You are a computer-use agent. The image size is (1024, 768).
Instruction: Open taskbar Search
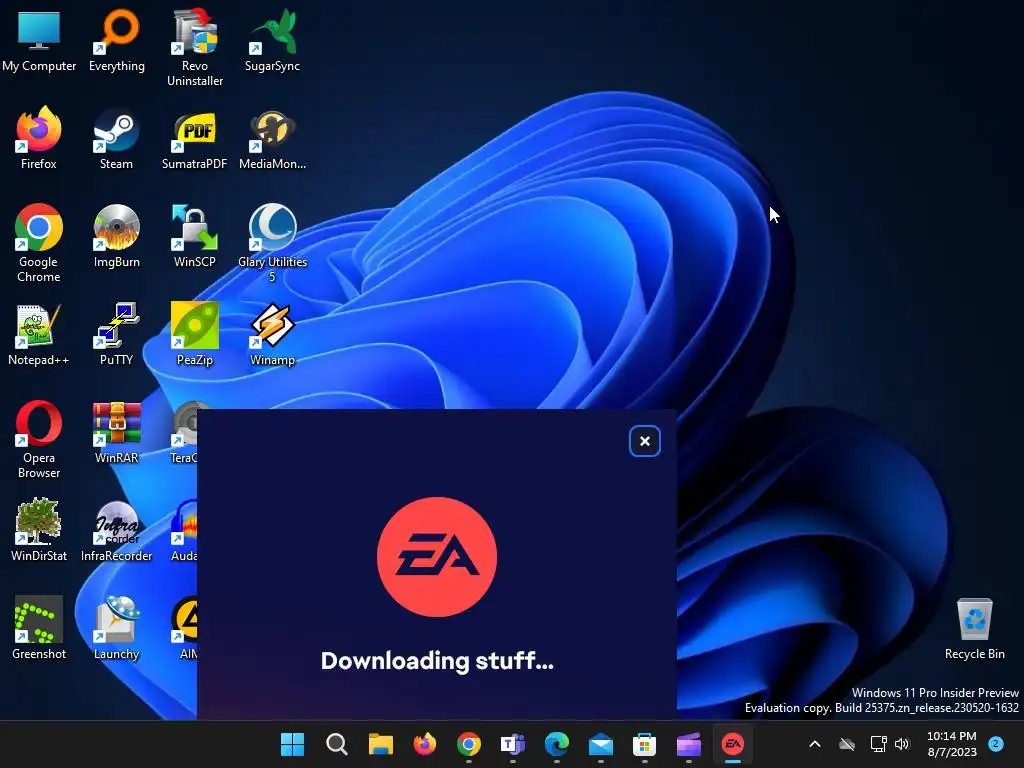(x=336, y=744)
